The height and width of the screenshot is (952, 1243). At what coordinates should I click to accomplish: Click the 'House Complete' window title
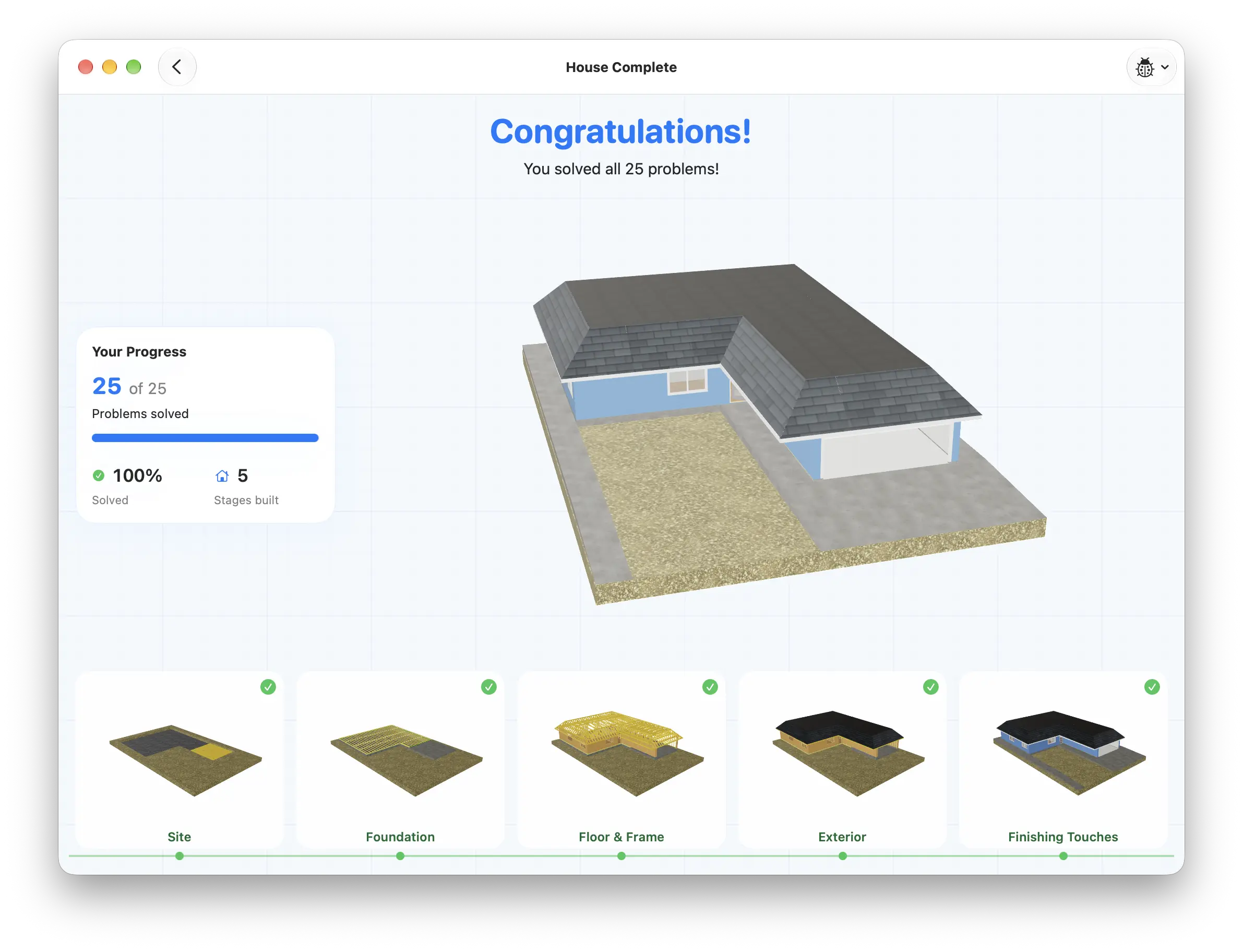[621, 67]
